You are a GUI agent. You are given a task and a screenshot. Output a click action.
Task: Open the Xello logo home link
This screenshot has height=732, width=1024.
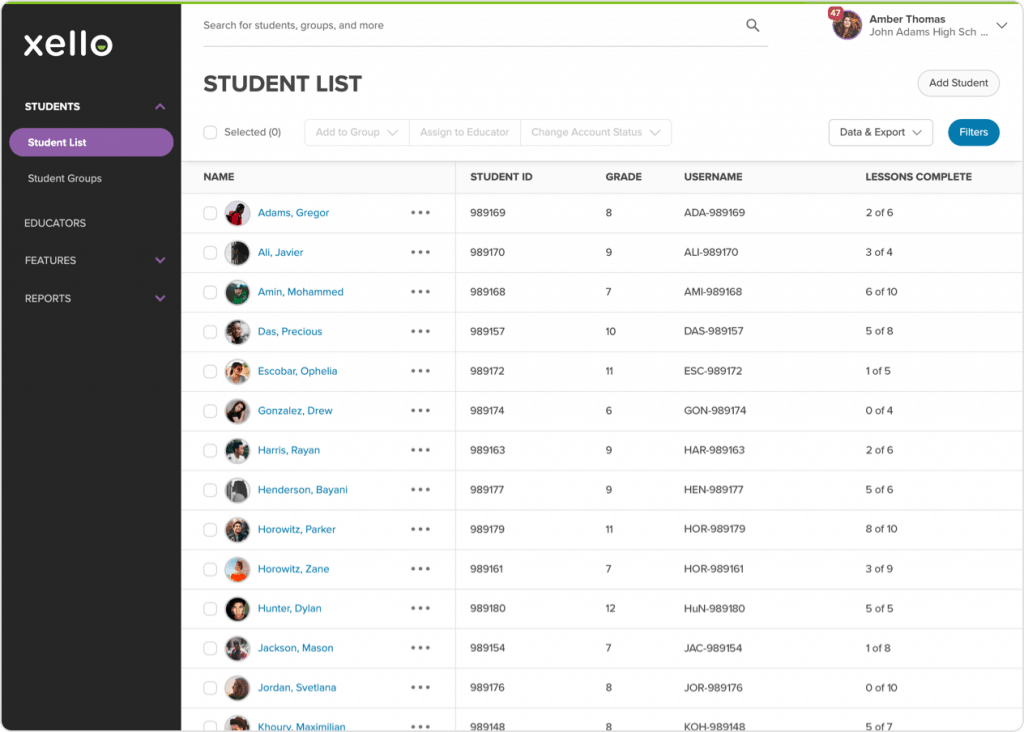point(66,43)
